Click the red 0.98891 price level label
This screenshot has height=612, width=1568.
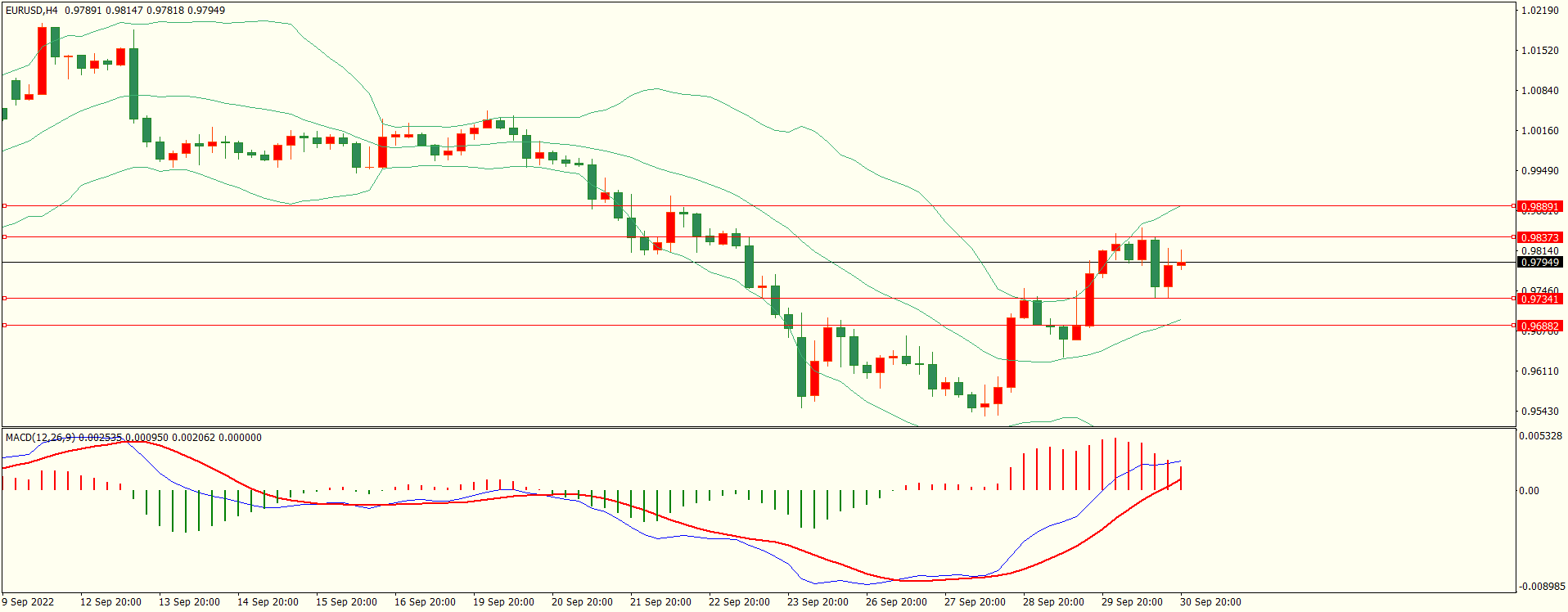[1539, 207]
